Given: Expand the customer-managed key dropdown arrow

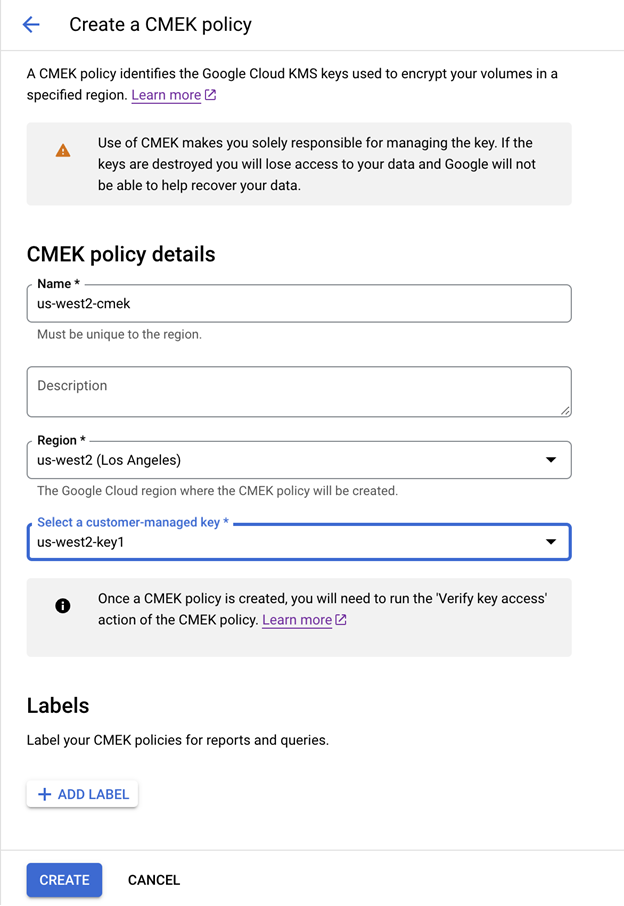Looking at the screenshot, I should click(550, 542).
